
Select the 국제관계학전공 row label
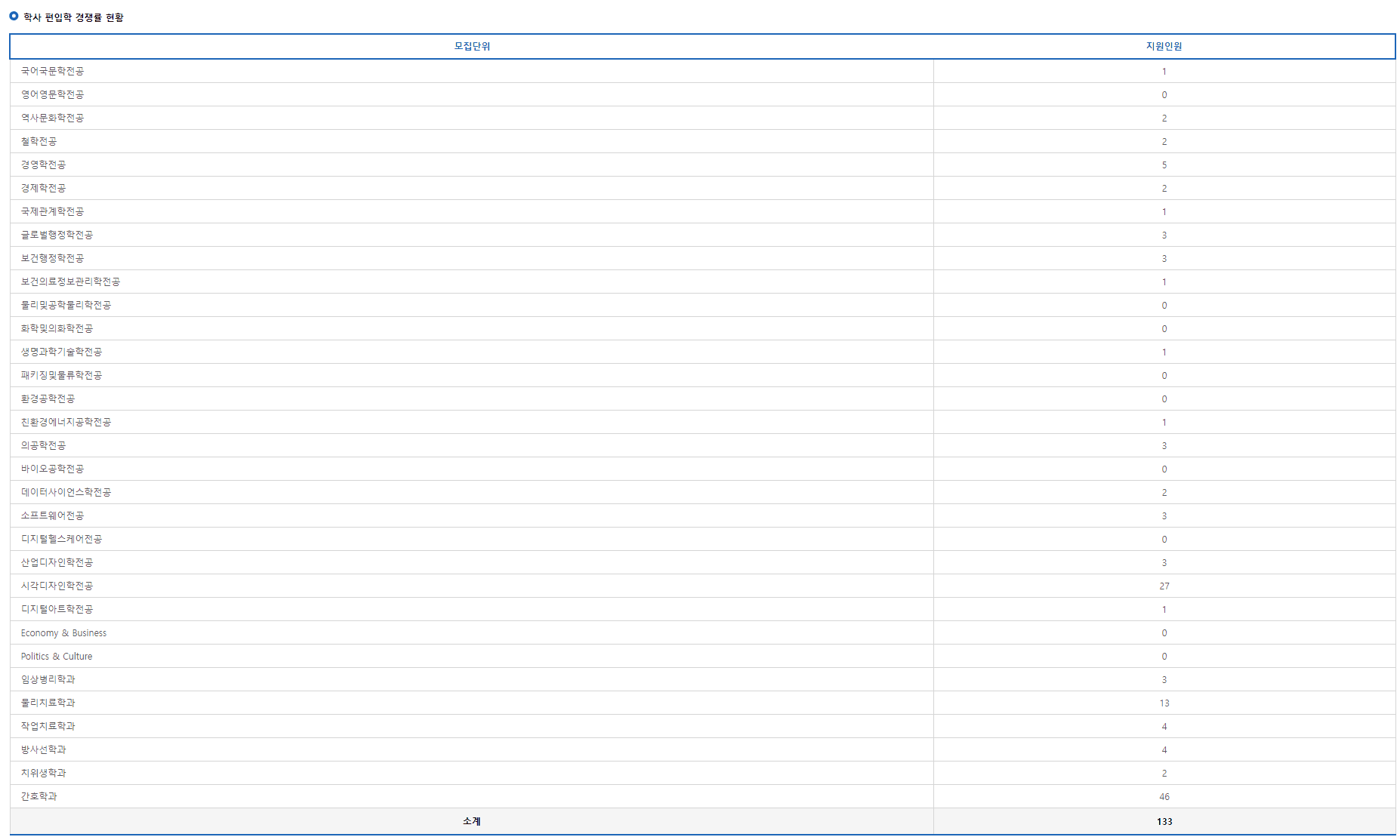pos(52,211)
